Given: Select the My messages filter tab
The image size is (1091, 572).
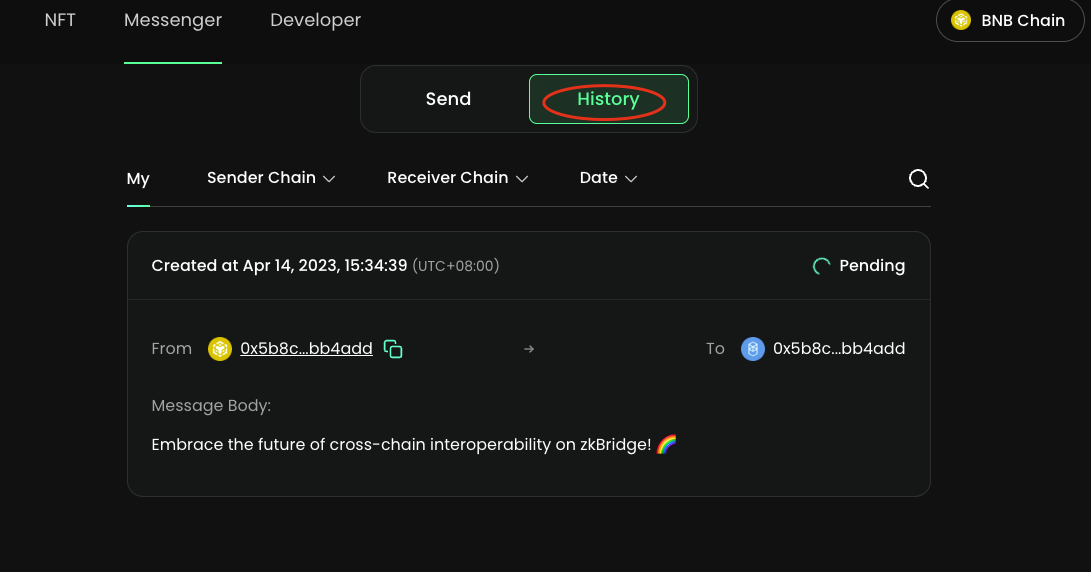Looking at the screenshot, I should click(138, 179).
